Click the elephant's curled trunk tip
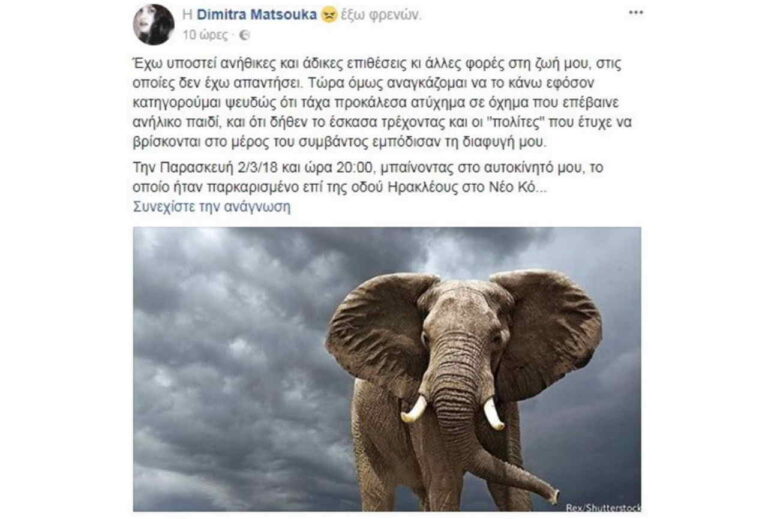 tap(549, 494)
